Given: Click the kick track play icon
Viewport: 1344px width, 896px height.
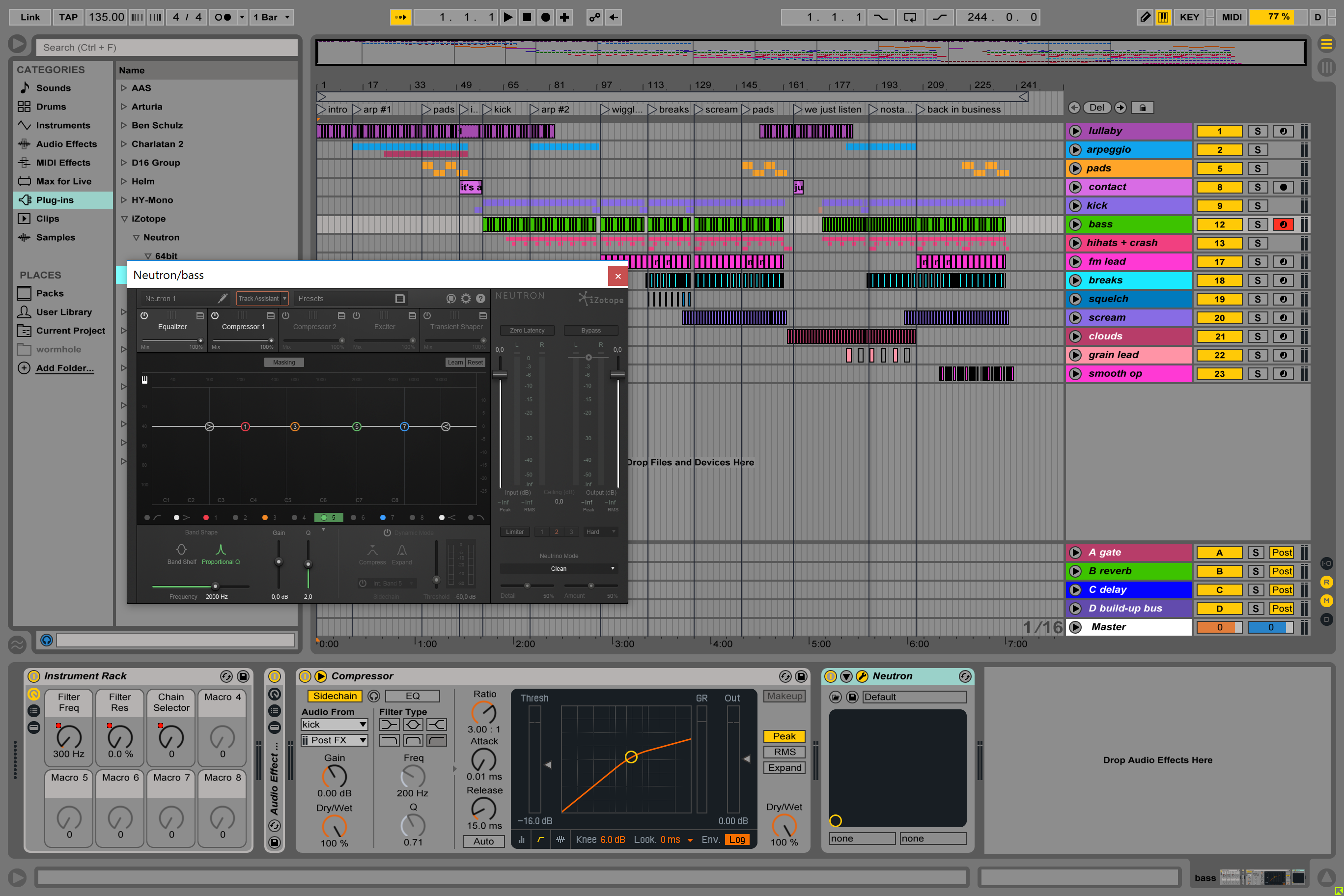Looking at the screenshot, I should coord(1075,206).
